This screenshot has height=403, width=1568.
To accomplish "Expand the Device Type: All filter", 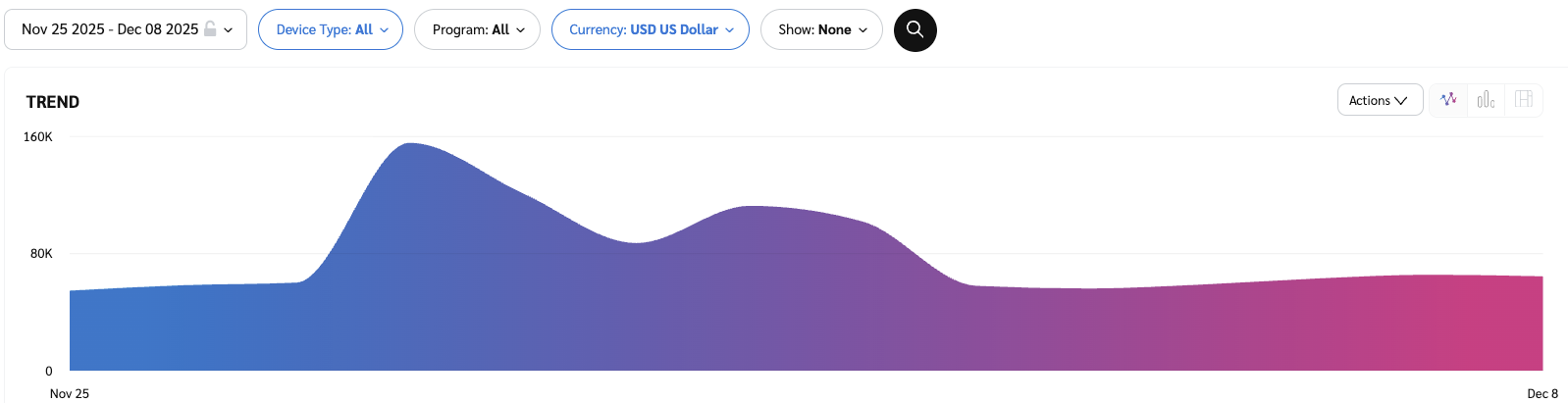I will pyautogui.click(x=331, y=30).
